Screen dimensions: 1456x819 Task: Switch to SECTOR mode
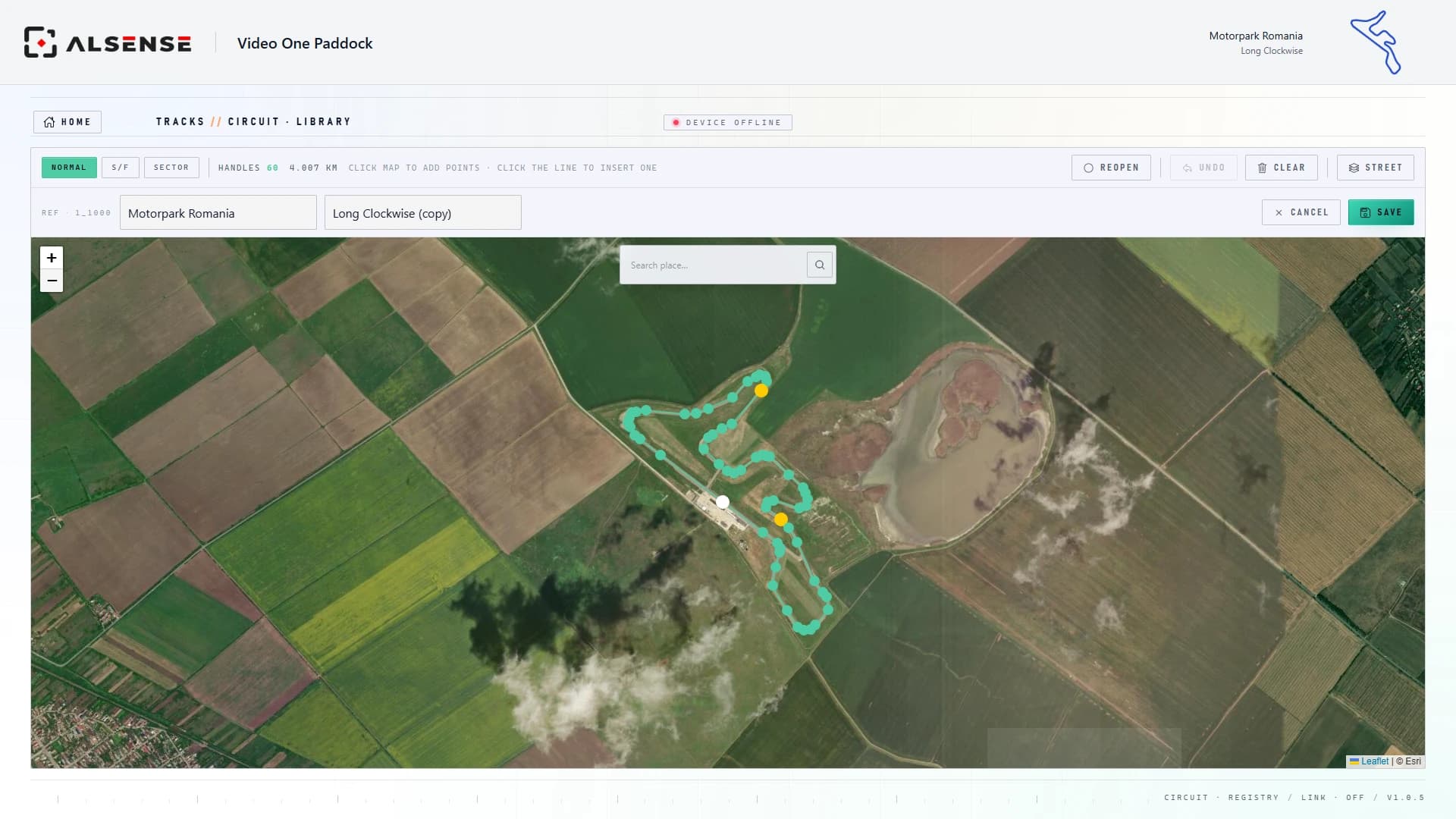(x=171, y=168)
